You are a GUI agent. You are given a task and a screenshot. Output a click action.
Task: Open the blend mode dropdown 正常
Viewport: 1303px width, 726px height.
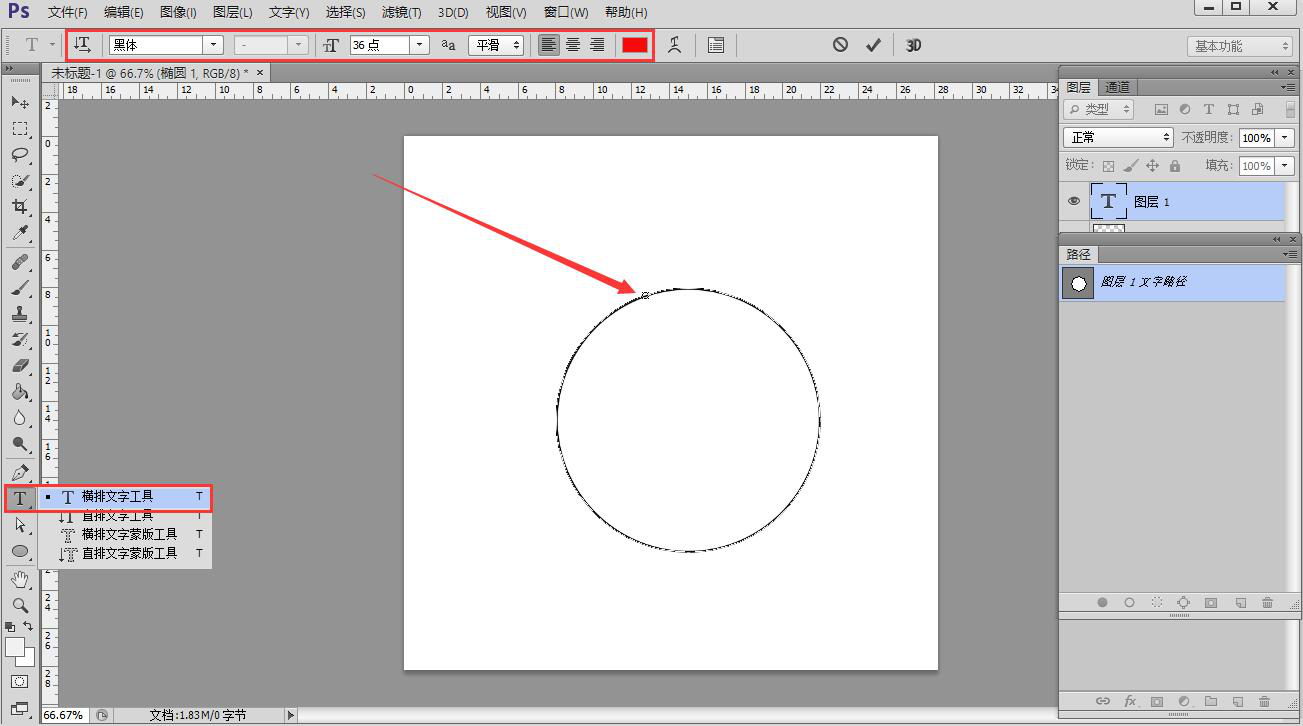(1118, 137)
